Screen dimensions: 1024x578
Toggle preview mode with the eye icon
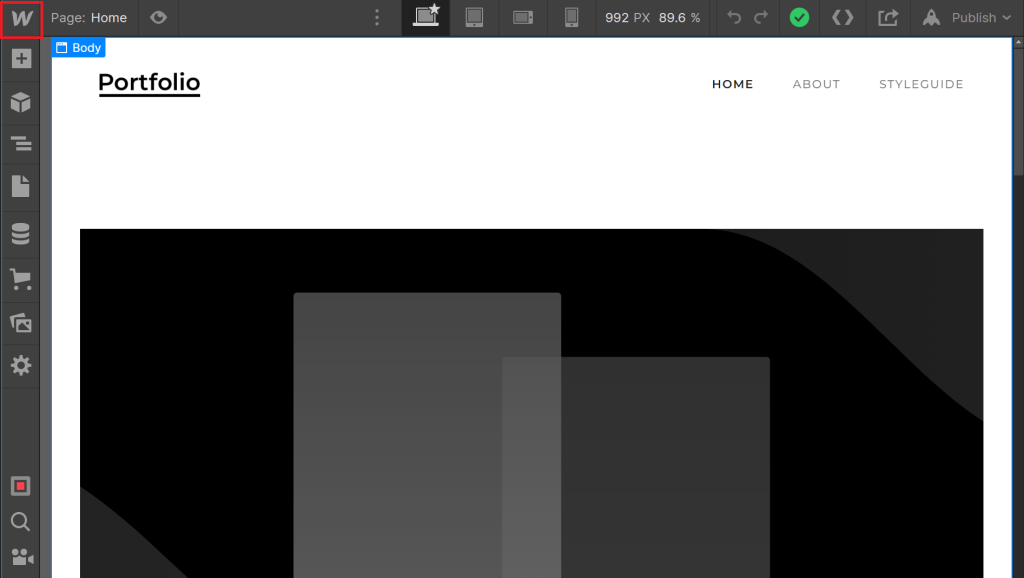[x=158, y=18]
